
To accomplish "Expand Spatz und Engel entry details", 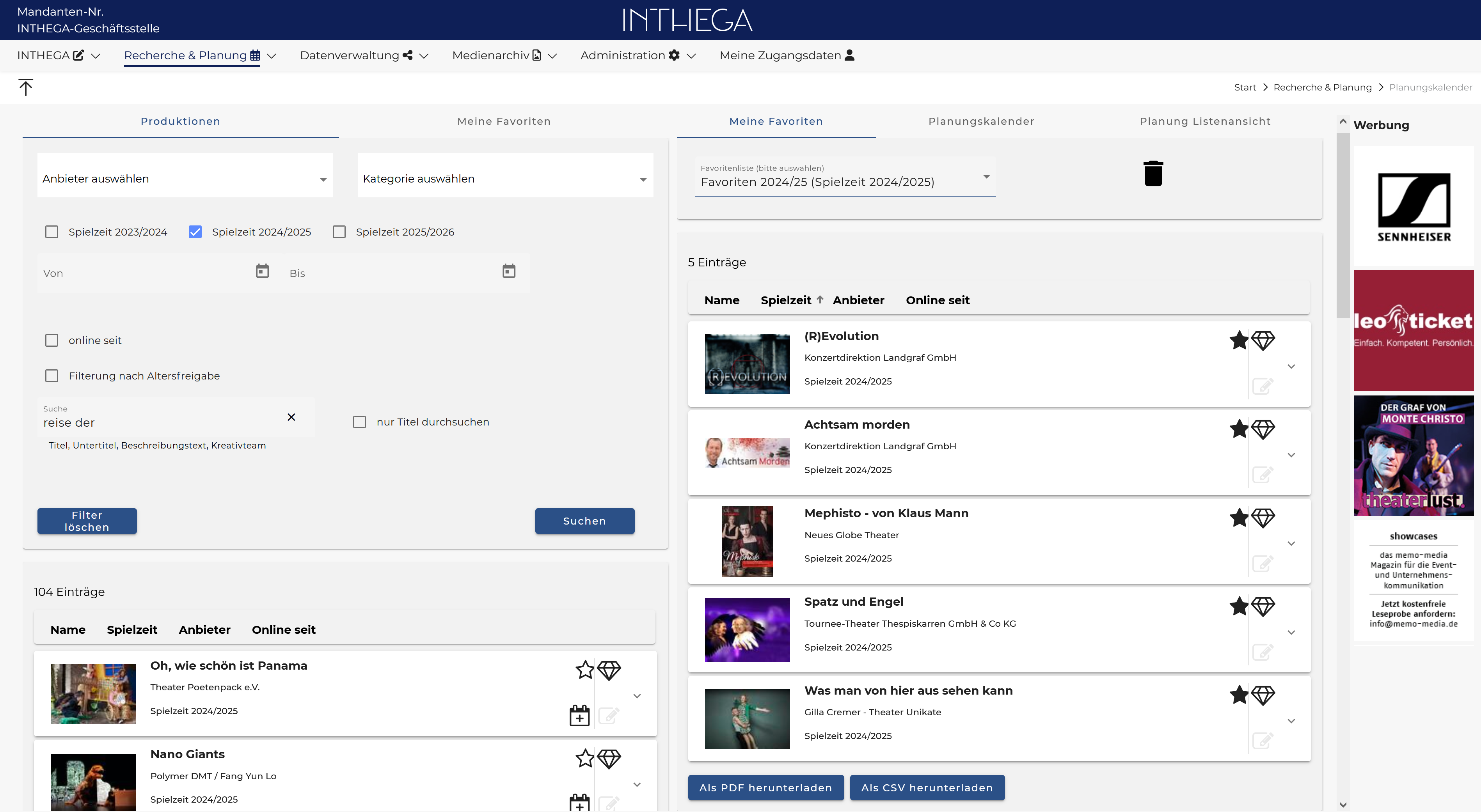I will [1291, 632].
